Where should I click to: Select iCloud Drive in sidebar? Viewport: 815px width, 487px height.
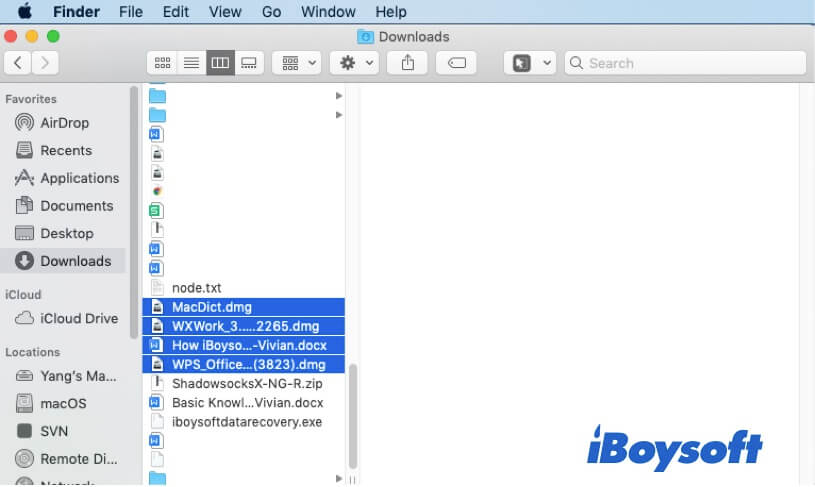(x=78, y=318)
